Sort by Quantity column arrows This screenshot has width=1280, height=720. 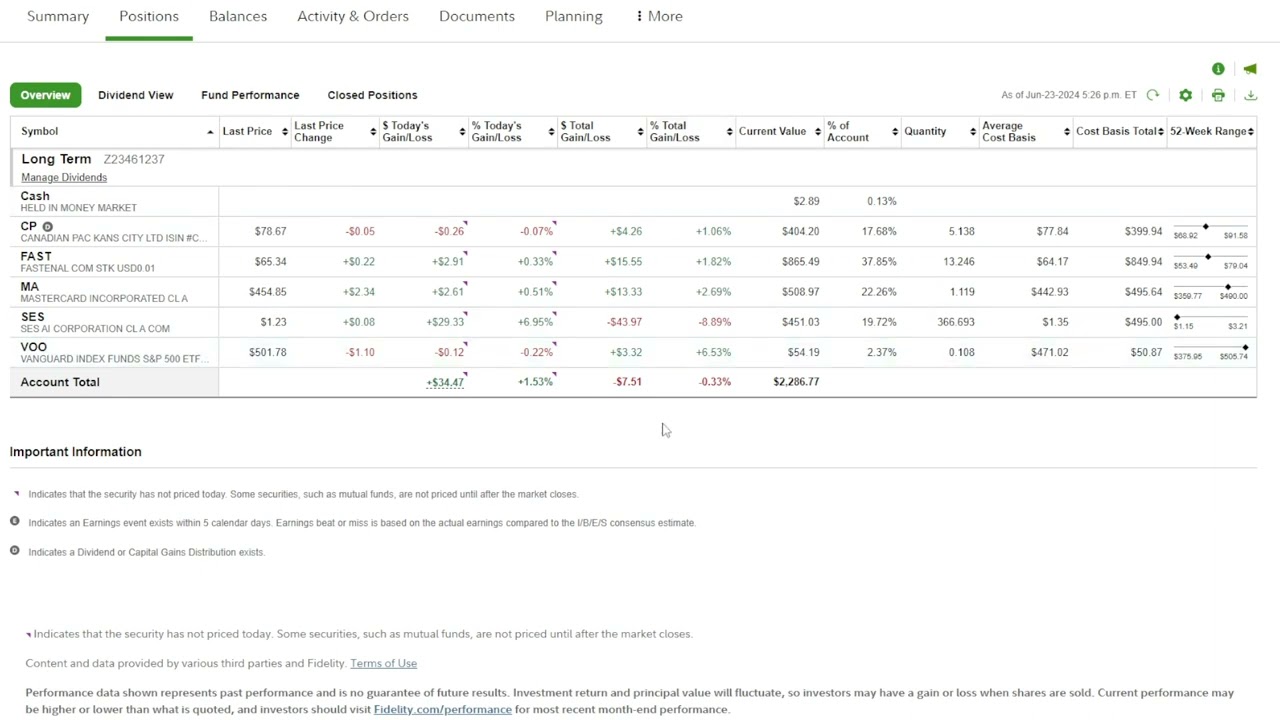(x=973, y=132)
